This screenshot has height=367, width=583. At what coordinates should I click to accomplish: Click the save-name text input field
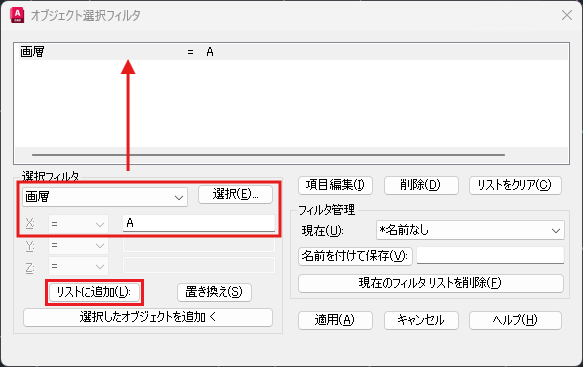(x=490, y=255)
